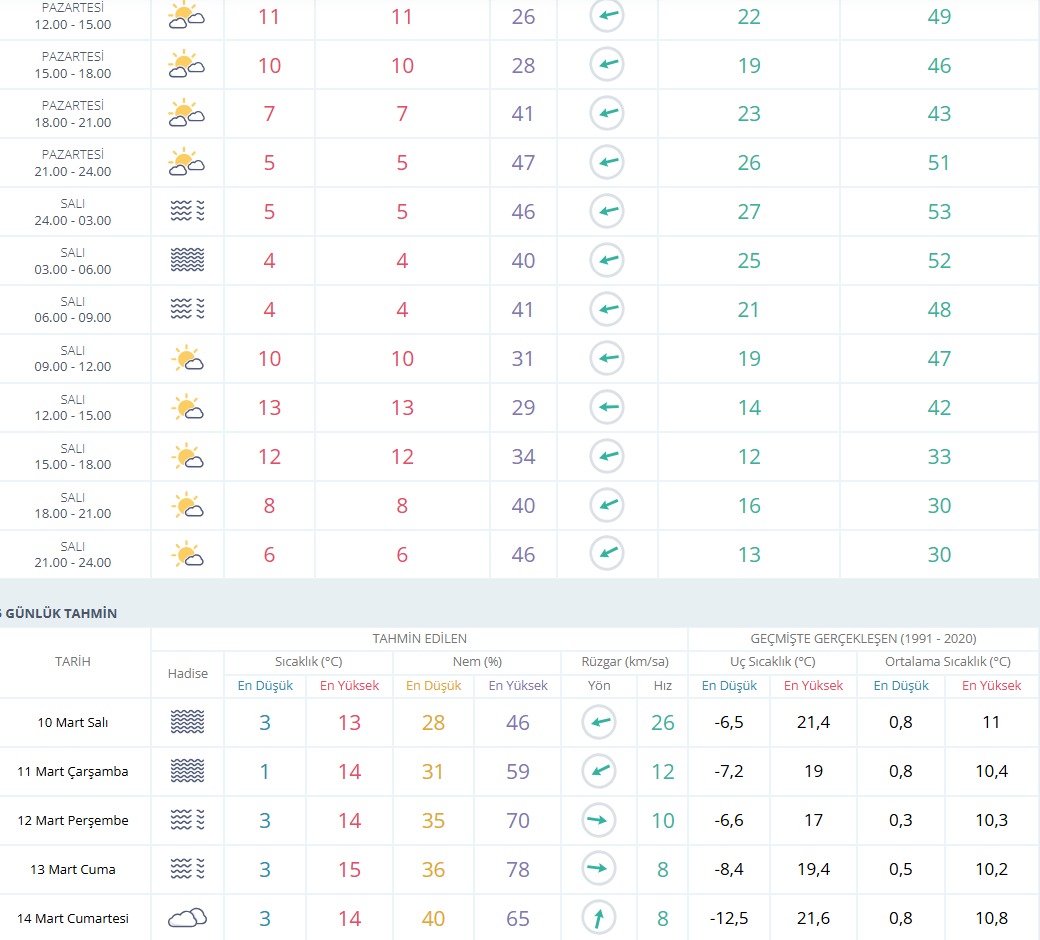Click the partly cloudy icon for Pazartesi 12.00 - 15.00
The height and width of the screenshot is (940, 1040).
[187, 16]
